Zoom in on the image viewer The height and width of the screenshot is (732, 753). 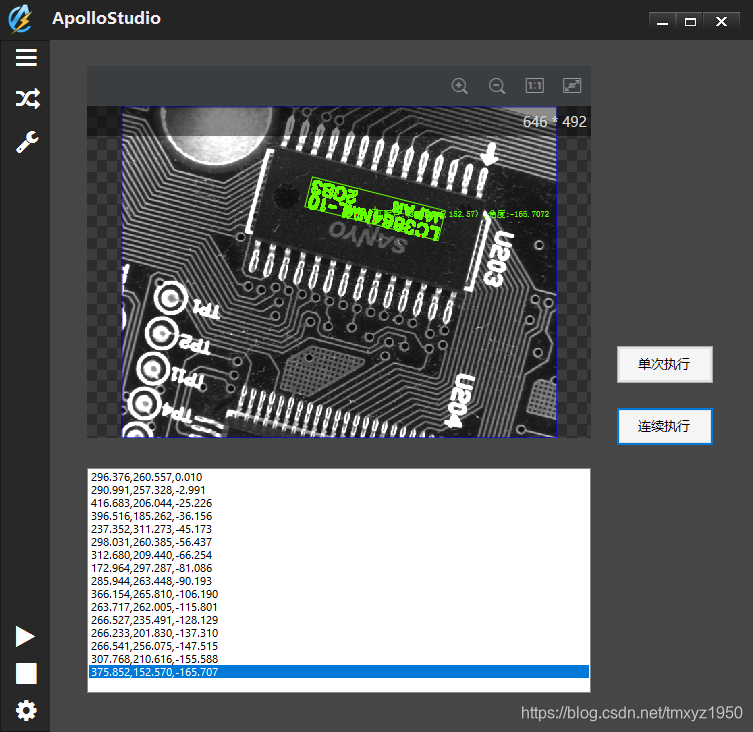coord(460,86)
